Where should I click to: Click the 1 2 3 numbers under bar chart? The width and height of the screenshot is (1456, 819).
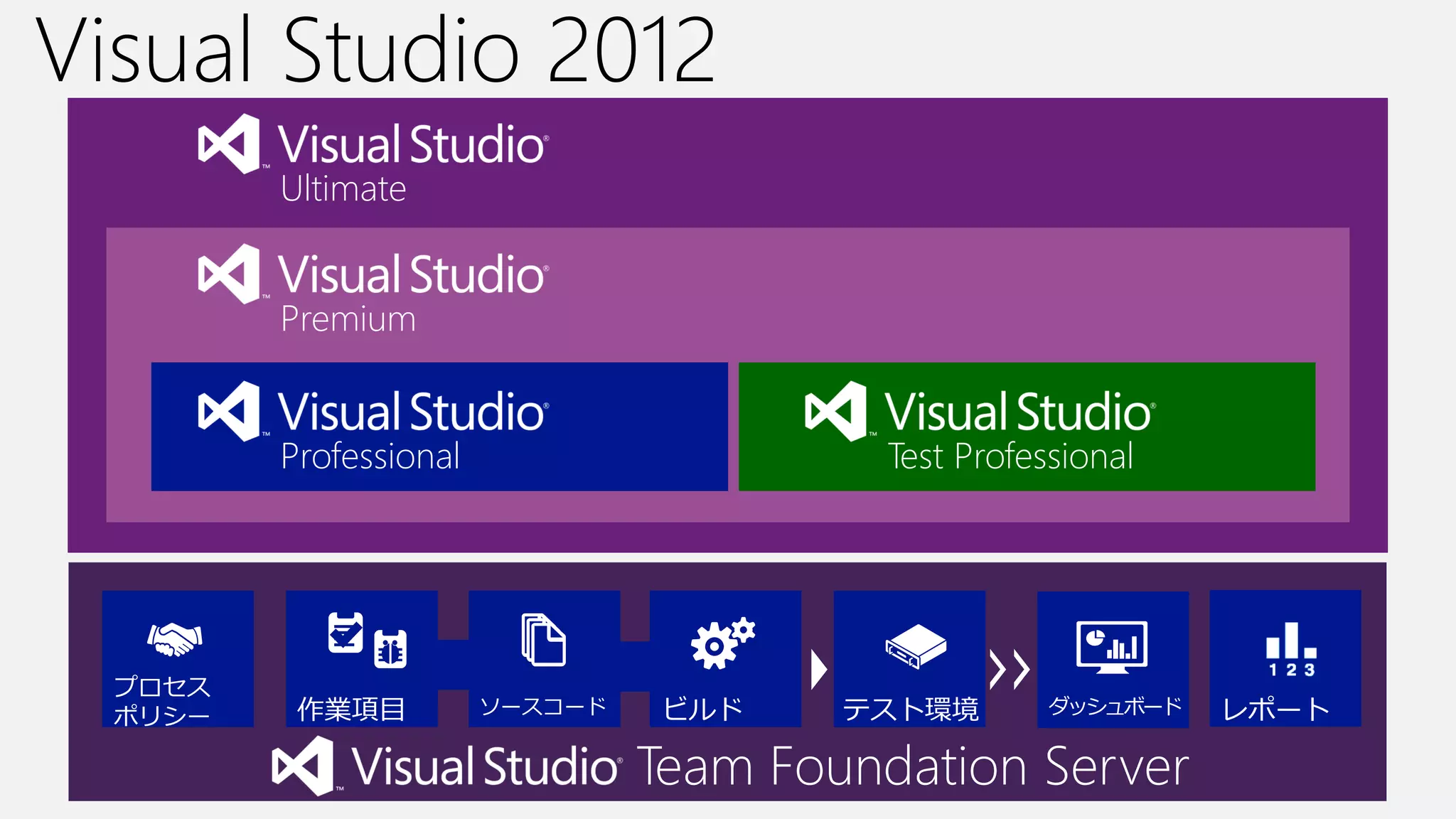pyautogui.click(x=1292, y=670)
